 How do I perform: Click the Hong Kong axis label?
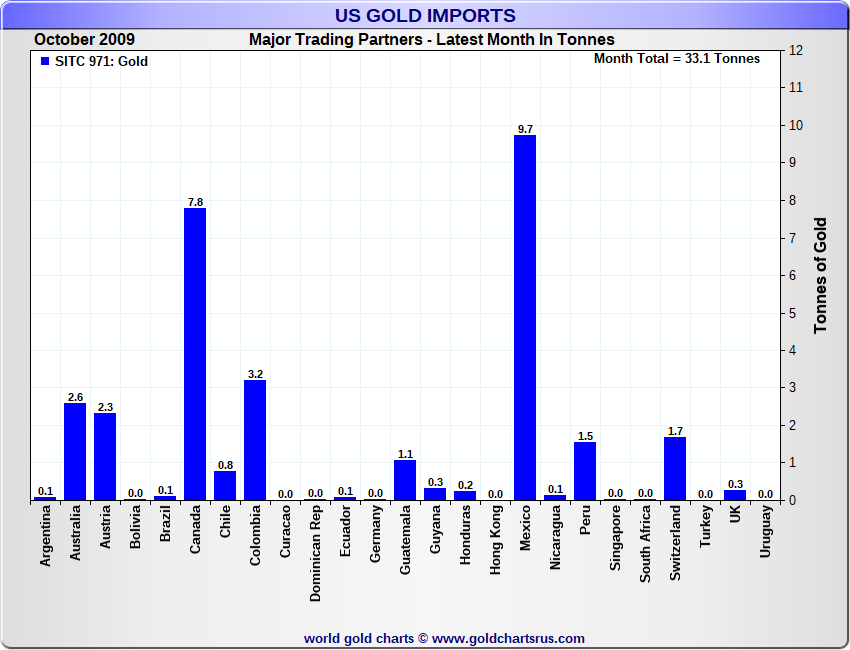coord(495,540)
